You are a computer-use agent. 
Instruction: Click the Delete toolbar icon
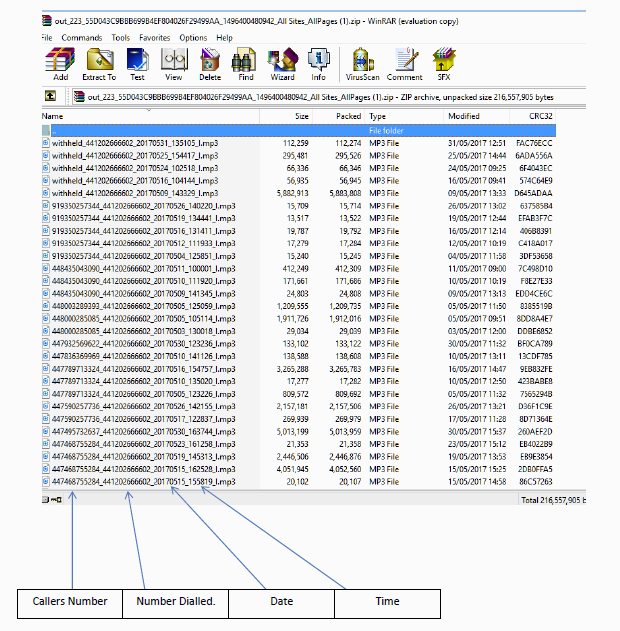point(210,64)
